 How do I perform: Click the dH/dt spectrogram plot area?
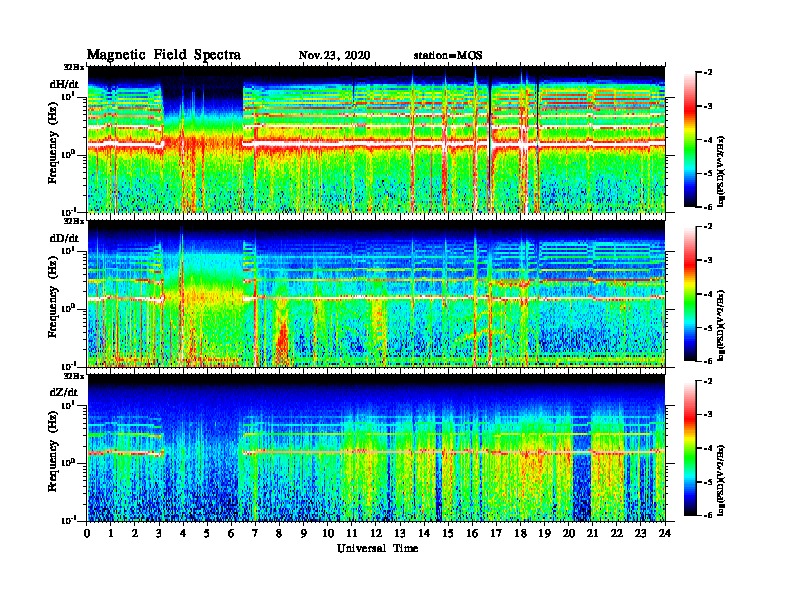click(x=376, y=139)
